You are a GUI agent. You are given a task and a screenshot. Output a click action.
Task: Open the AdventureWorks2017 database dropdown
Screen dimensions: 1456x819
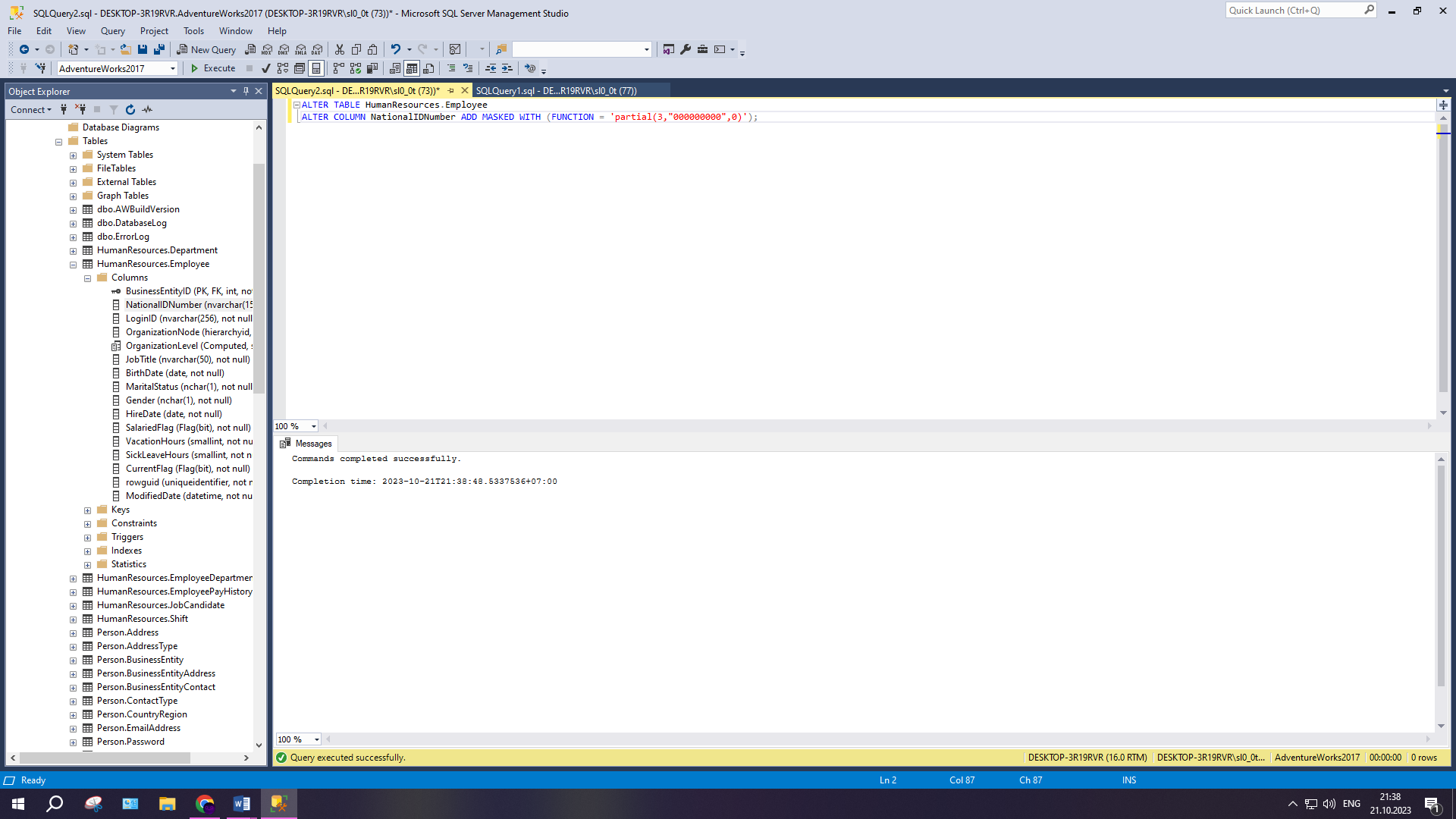pos(173,69)
